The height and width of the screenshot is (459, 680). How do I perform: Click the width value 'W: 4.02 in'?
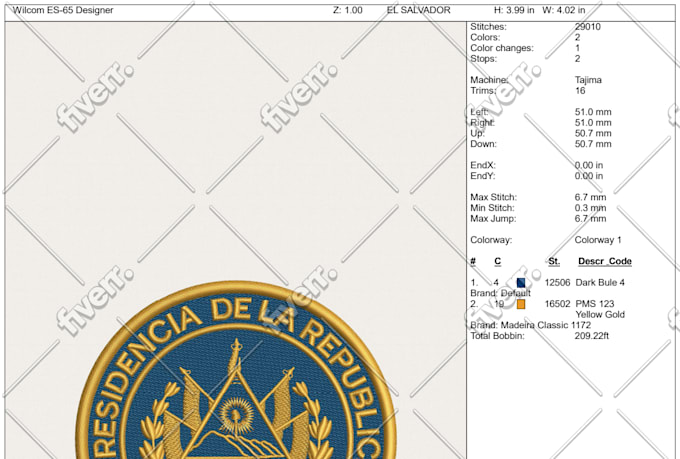[563, 10]
